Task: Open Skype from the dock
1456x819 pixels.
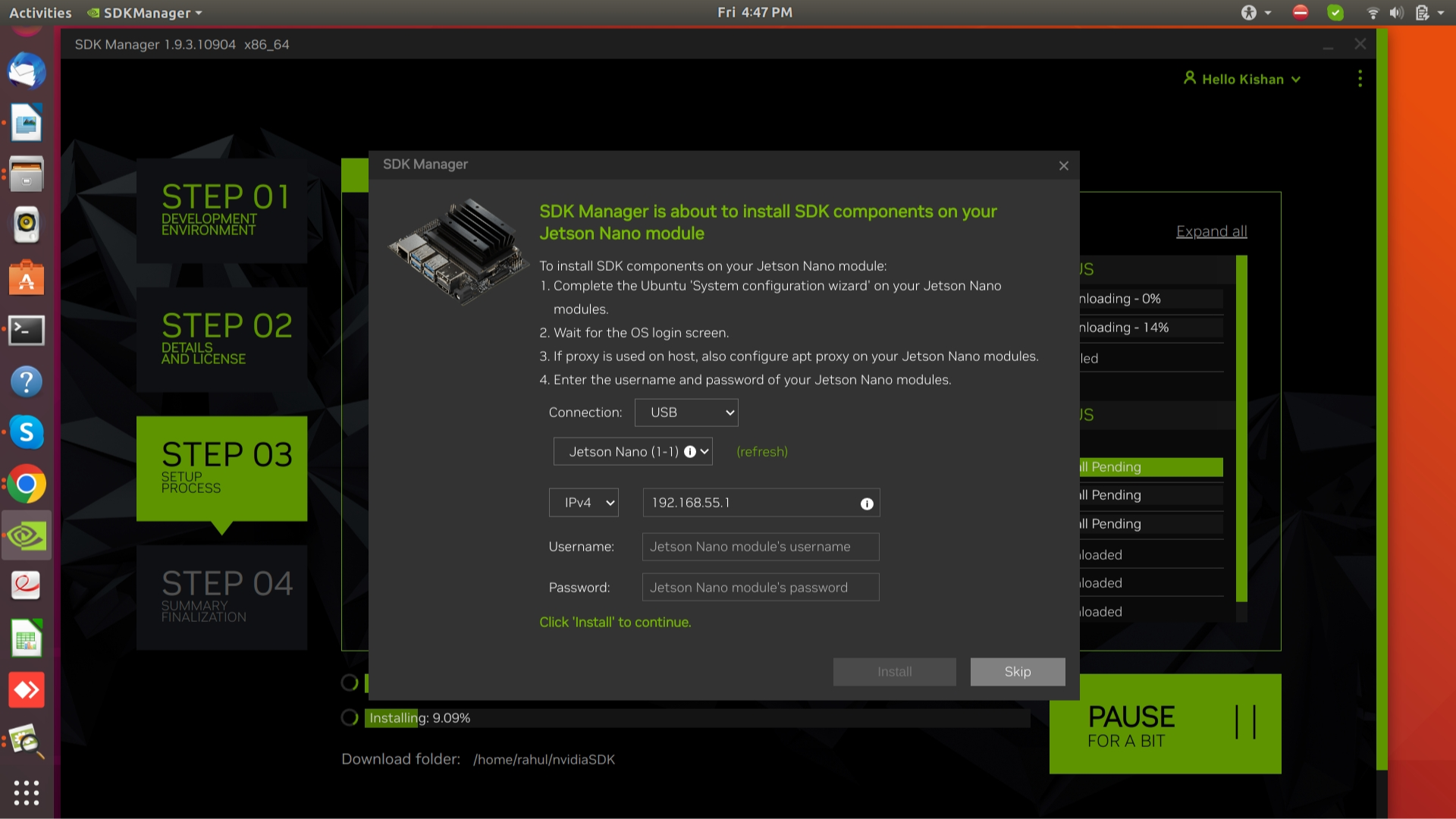Action: (27, 432)
